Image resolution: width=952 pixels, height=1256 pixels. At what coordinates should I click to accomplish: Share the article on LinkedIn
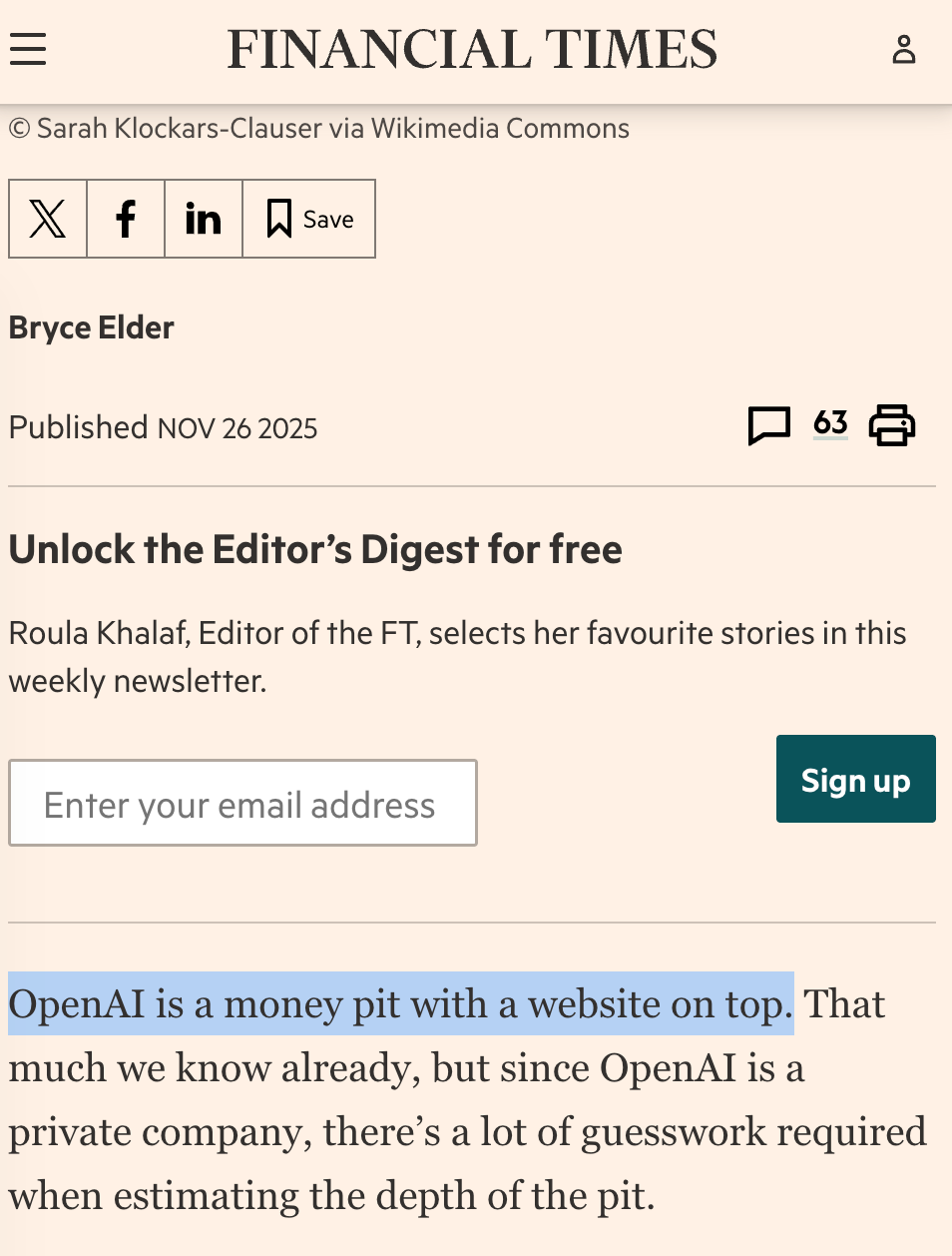coord(203,219)
